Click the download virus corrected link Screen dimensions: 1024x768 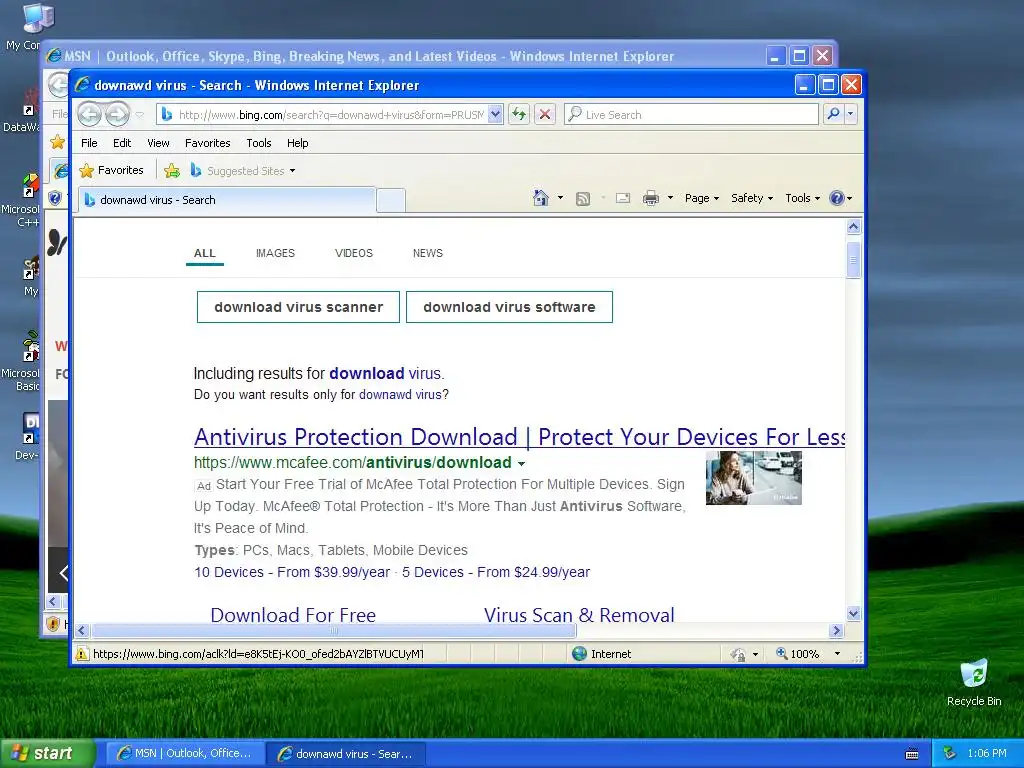tap(385, 374)
